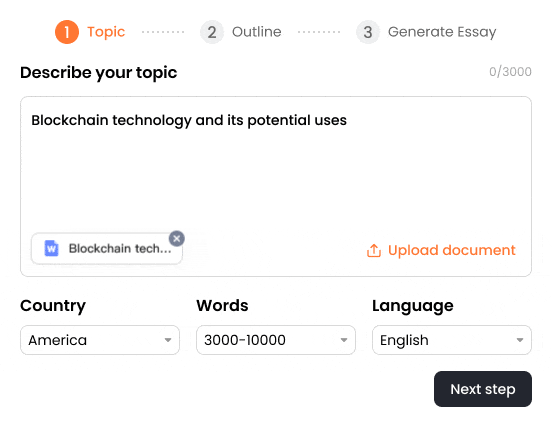Click the upload arrow icon
This screenshot has width=552, height=427.
click(x=374, y=251)
